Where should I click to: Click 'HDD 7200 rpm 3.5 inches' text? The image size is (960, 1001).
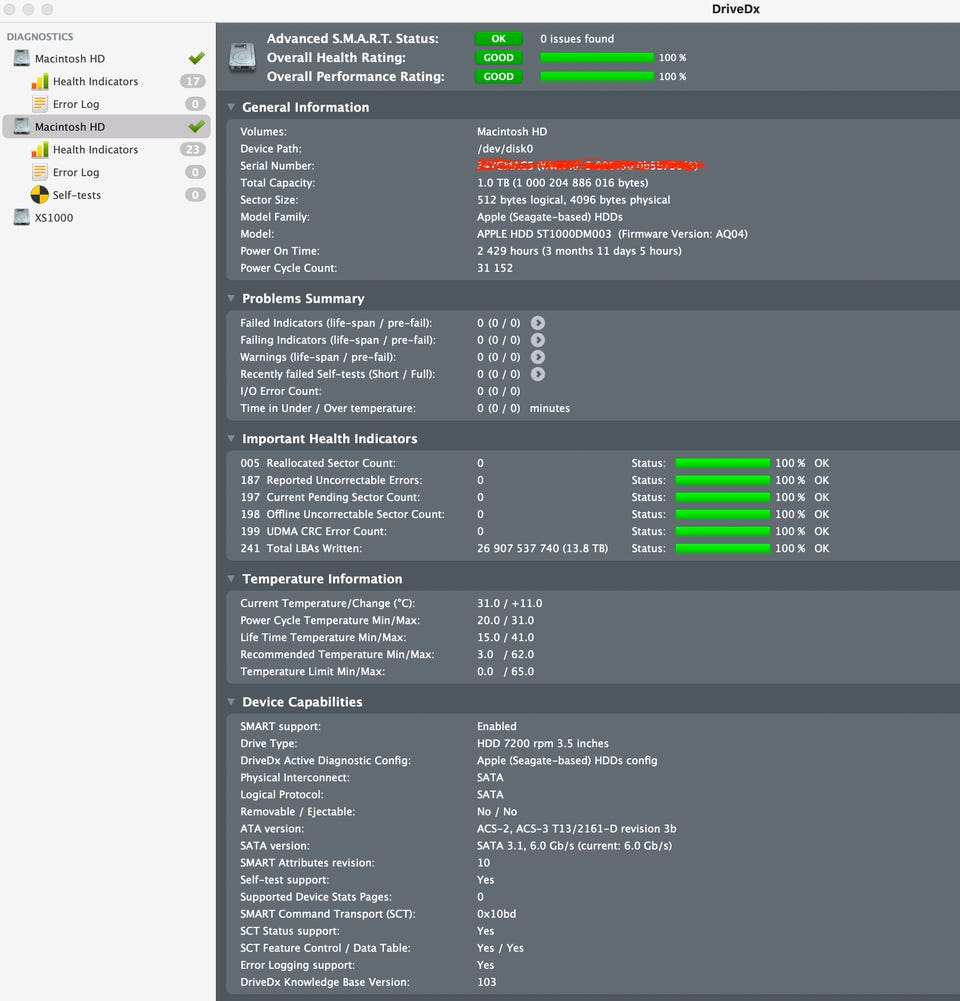coord(543,743)
